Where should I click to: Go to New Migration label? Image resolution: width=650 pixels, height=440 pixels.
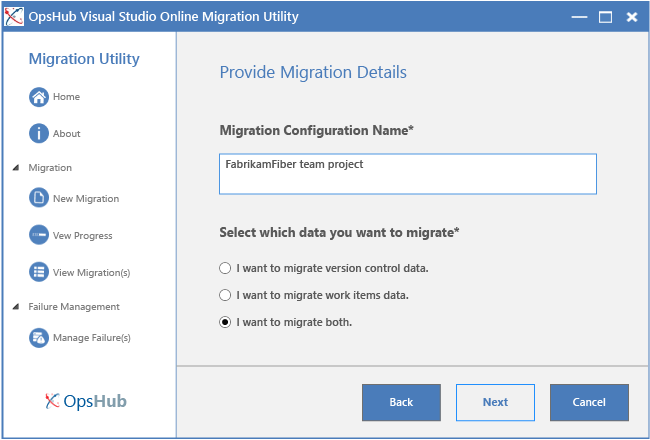(86, 199)
